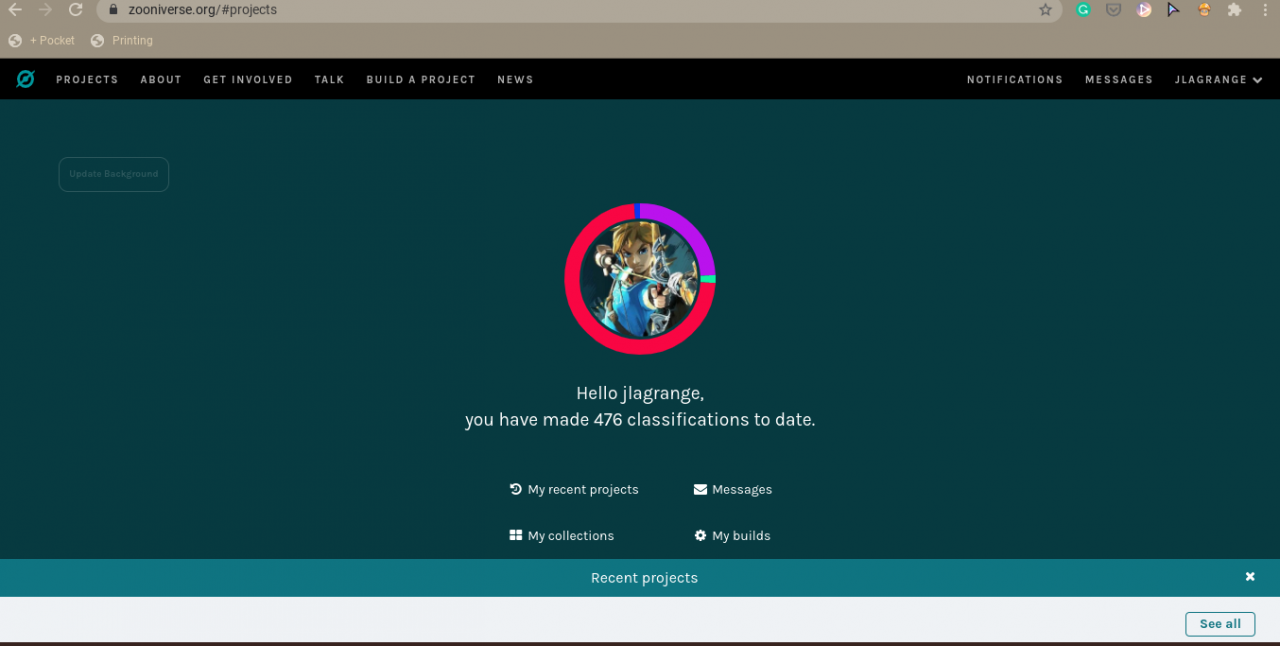
Task: Open the About menu item
Action: (161, 79)
